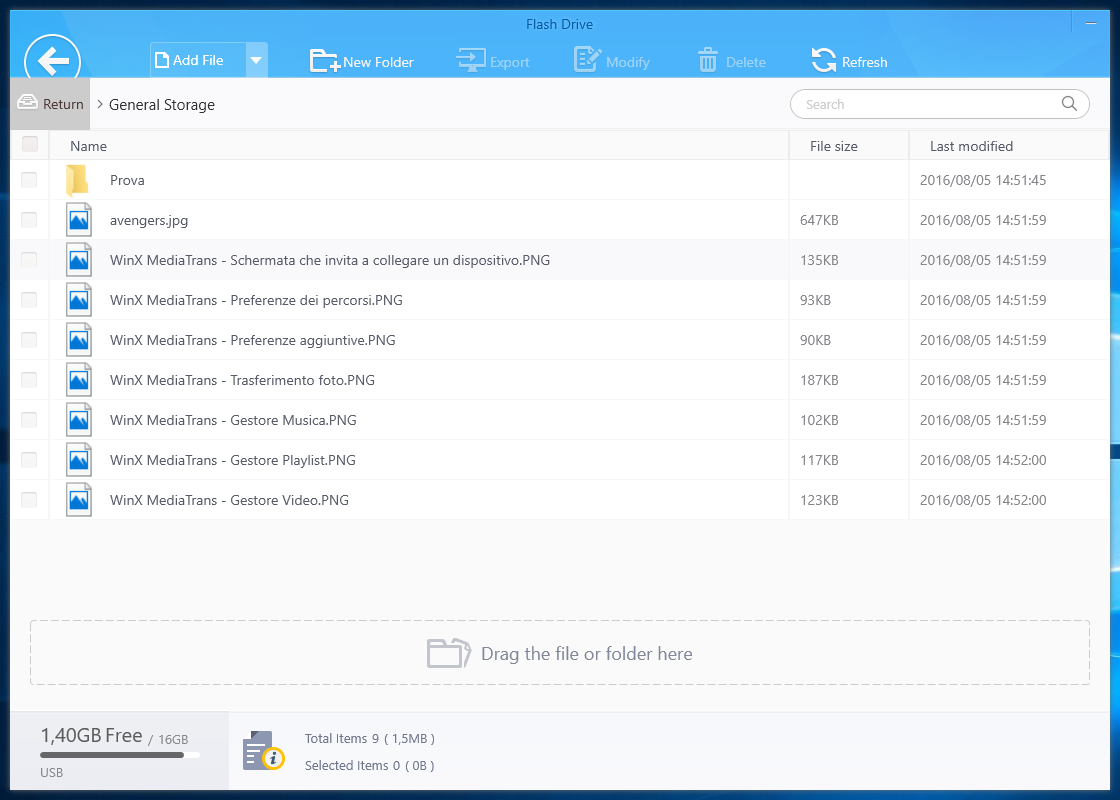The width and height of the screenshot is (1120, 800).
Task: Select Trasferimento foto.PNG file name
Action: pyautogui.click(x=242, y=380)
